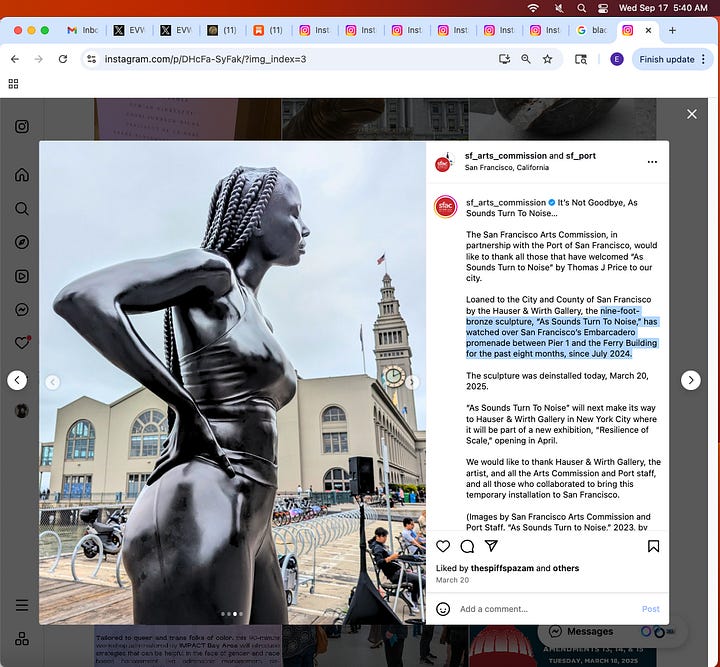Click sf_arts_commission username in caption
Screen dimensions: 720x667
(506, 202)
